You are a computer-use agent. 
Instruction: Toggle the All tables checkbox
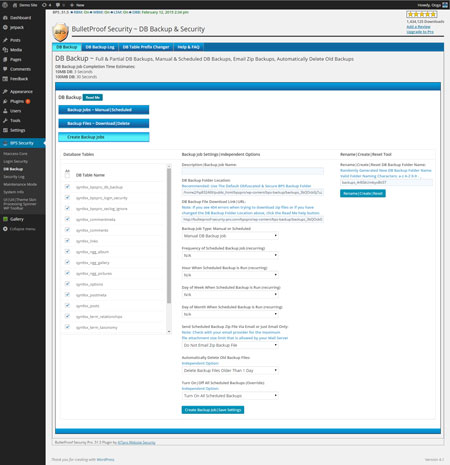(x=67, y=175)
